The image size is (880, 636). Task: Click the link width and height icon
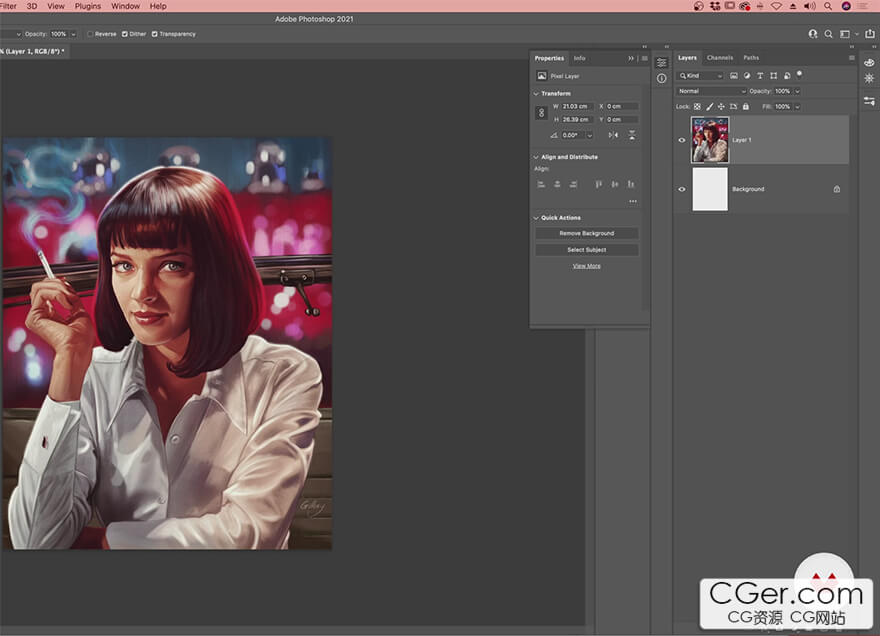tap(541, 113)
